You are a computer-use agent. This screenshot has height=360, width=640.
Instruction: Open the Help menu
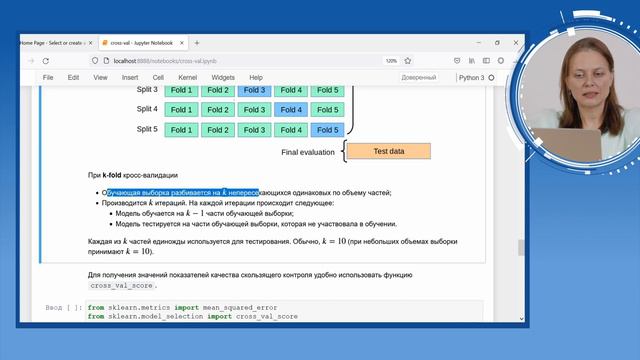(256, 78)
